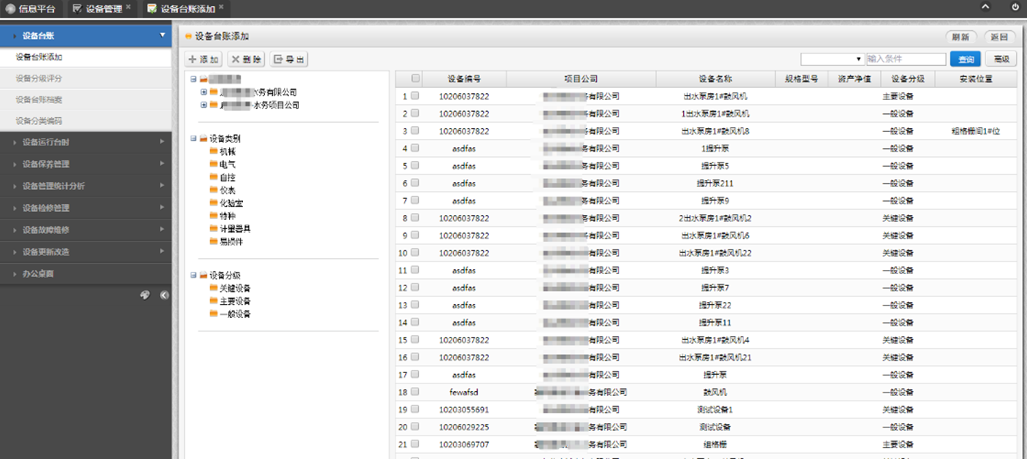
Task: Collapse the sidebar with the round arrow icon
Action: (x=164, y=295)
